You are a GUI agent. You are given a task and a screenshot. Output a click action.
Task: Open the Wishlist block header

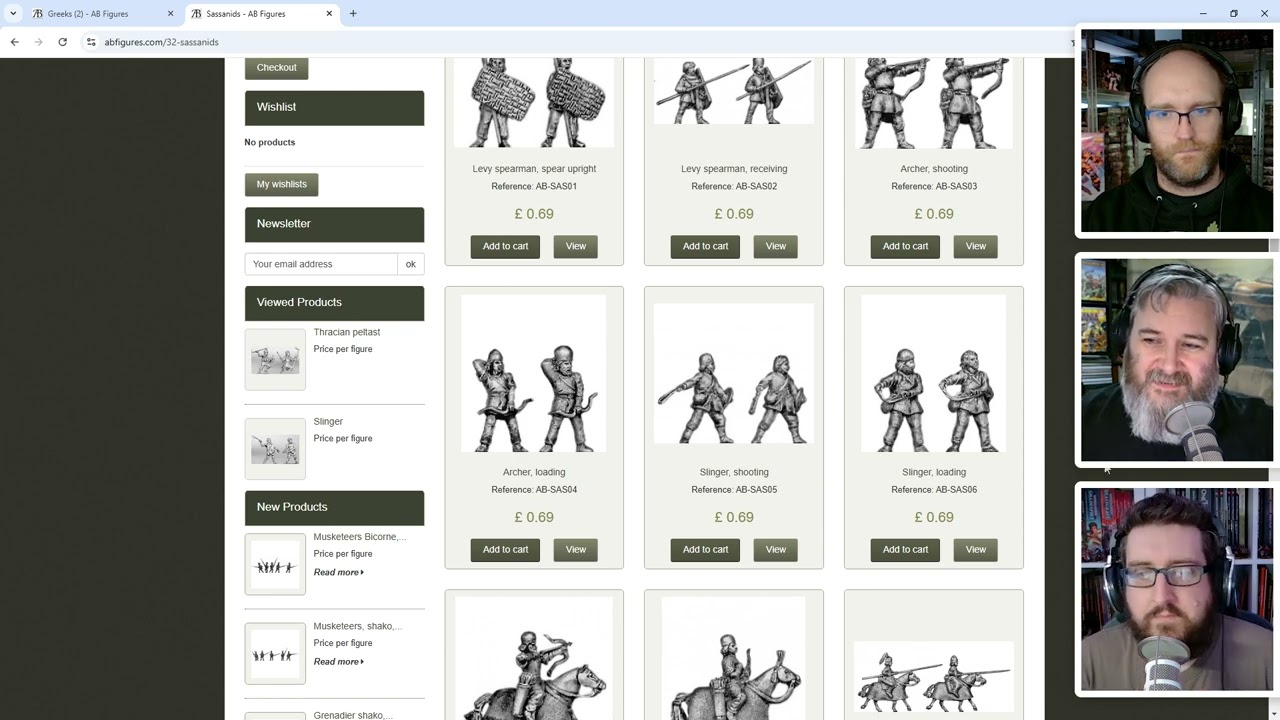(x=334, y=107)
